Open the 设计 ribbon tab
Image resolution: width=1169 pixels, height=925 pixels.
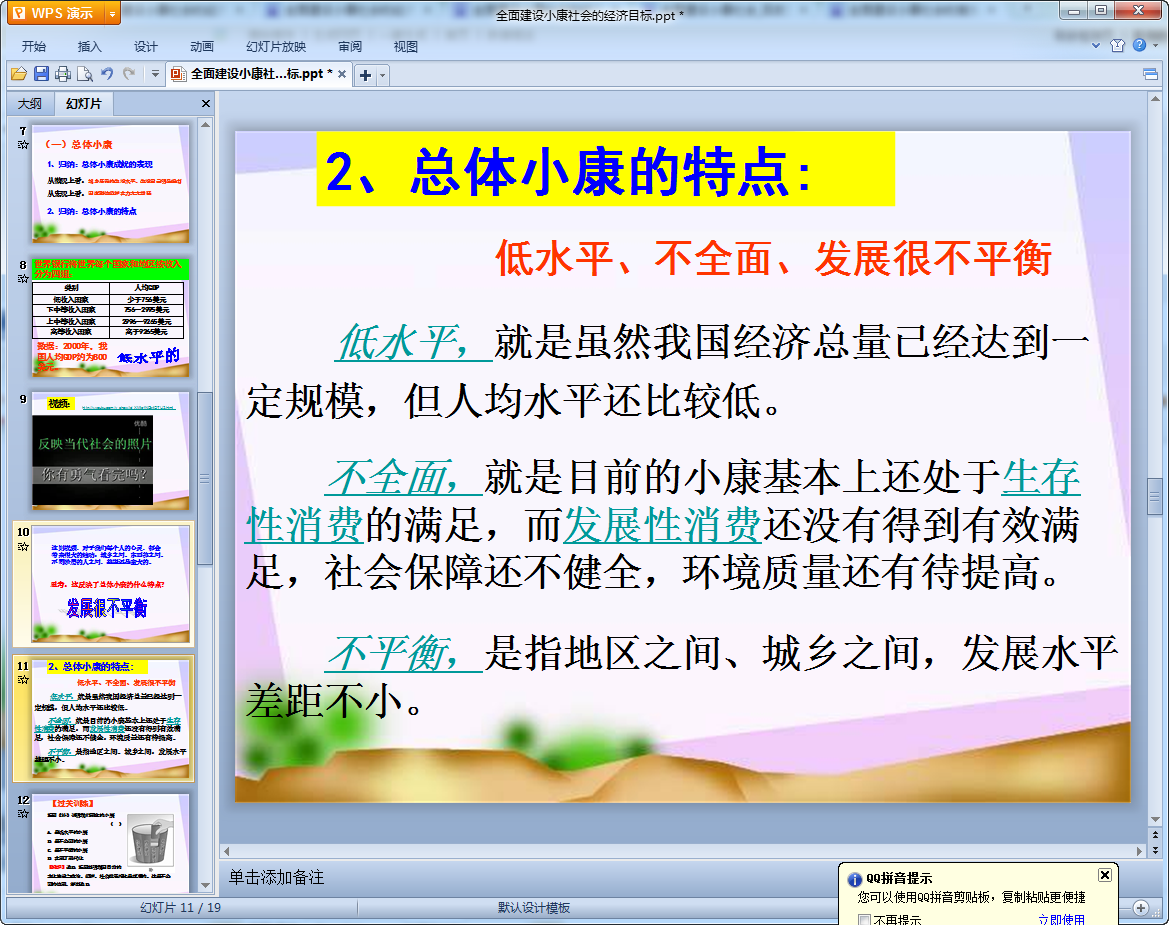pos(145,46)
